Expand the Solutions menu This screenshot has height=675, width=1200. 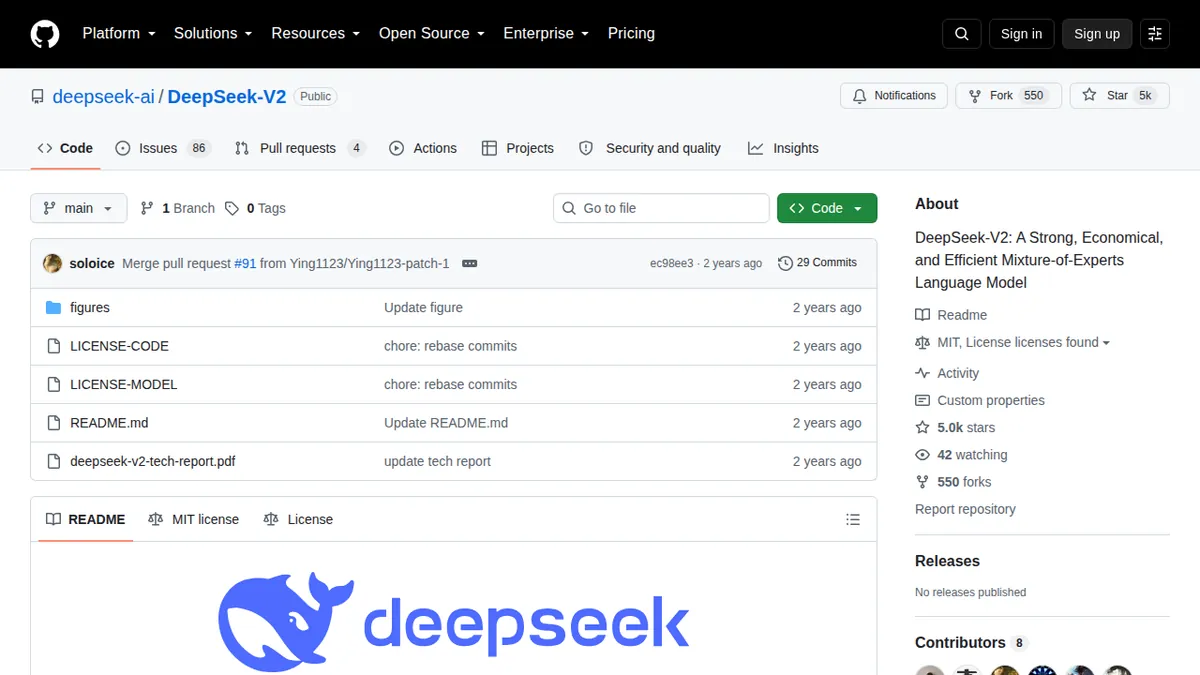pyautogui.click(x=213, y=33)
